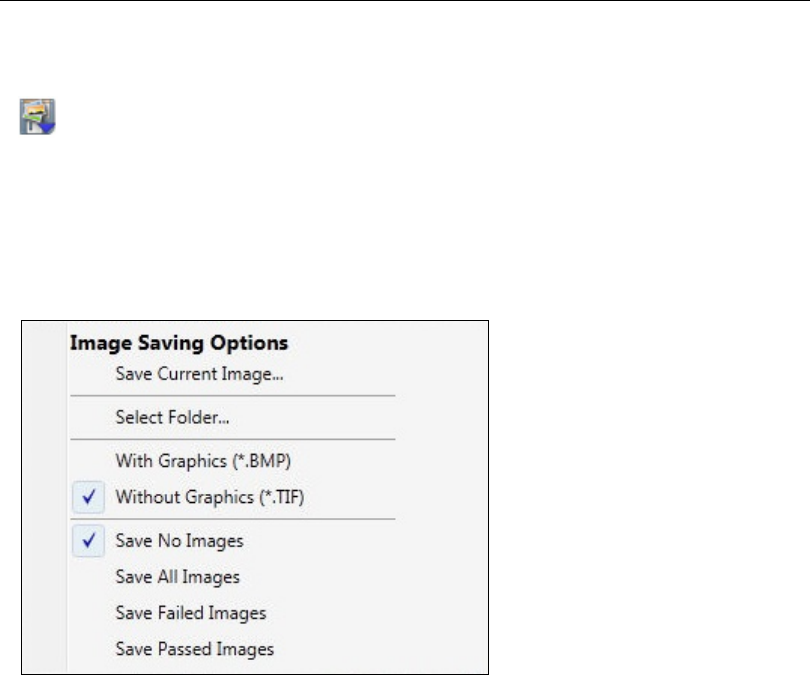Click the Image Saving Options menu header
810x675 pixels.
tap(179, 343)
